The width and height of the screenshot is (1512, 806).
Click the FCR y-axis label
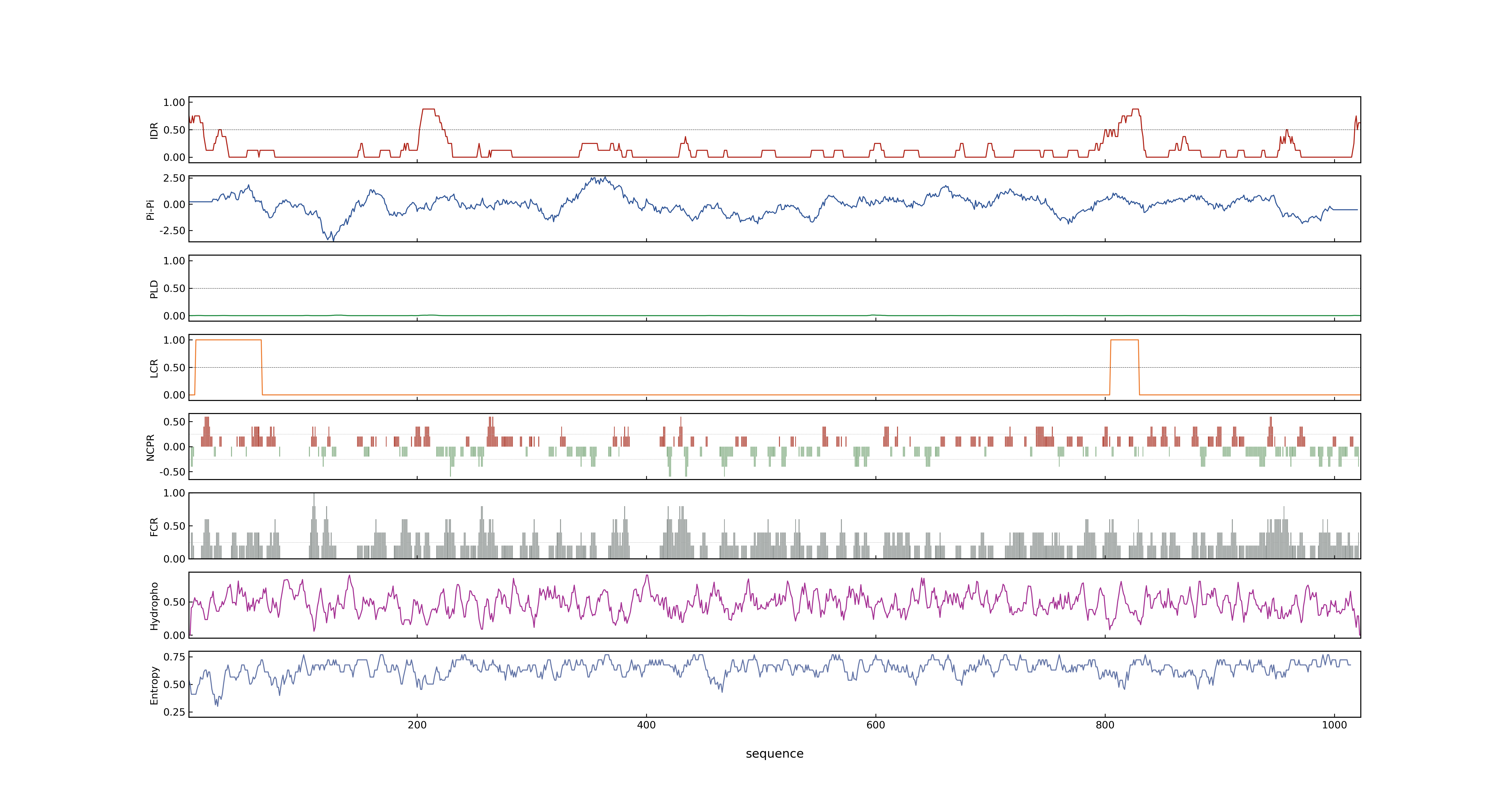pyautogui.click(x=154, y=526)
